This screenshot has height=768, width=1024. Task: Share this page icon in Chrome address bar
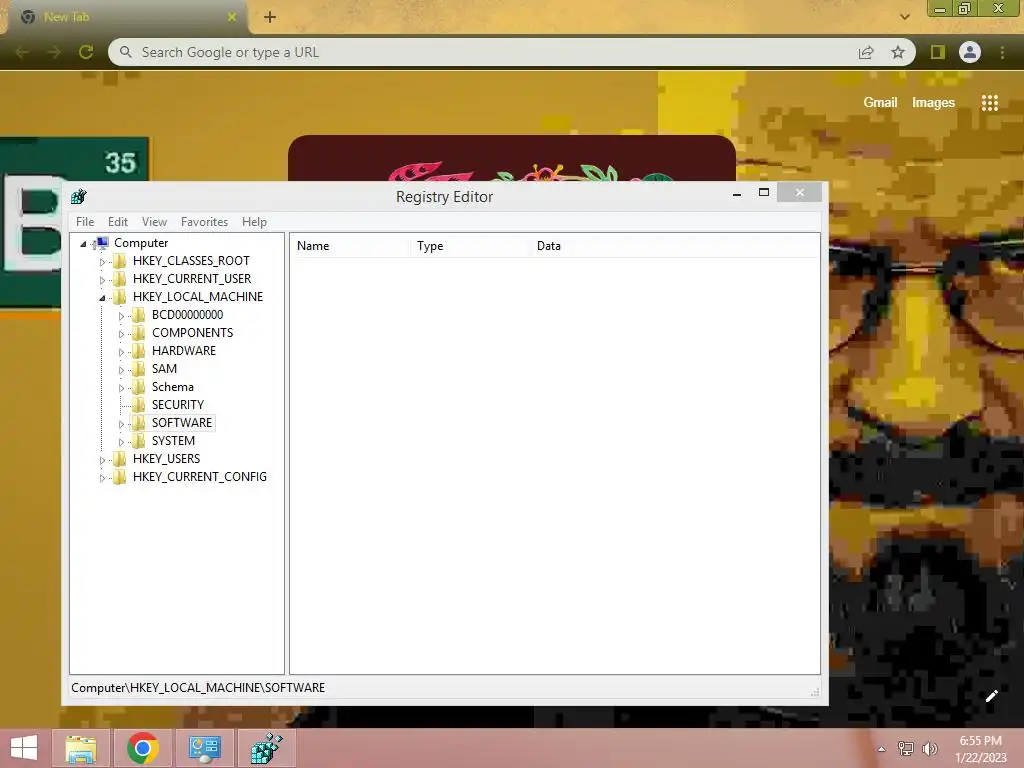(x=866, y=52)
